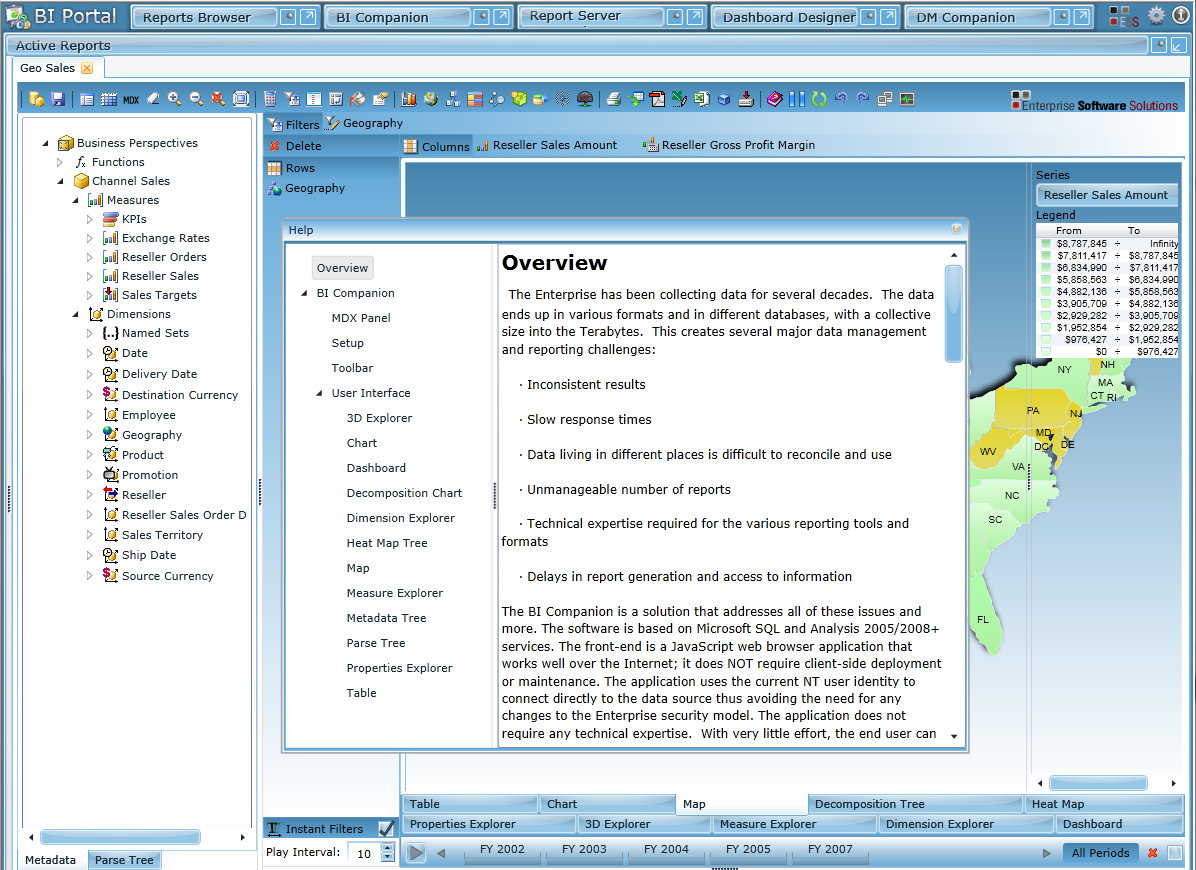Collapse User Interface in Help tree

click(319, 393)
